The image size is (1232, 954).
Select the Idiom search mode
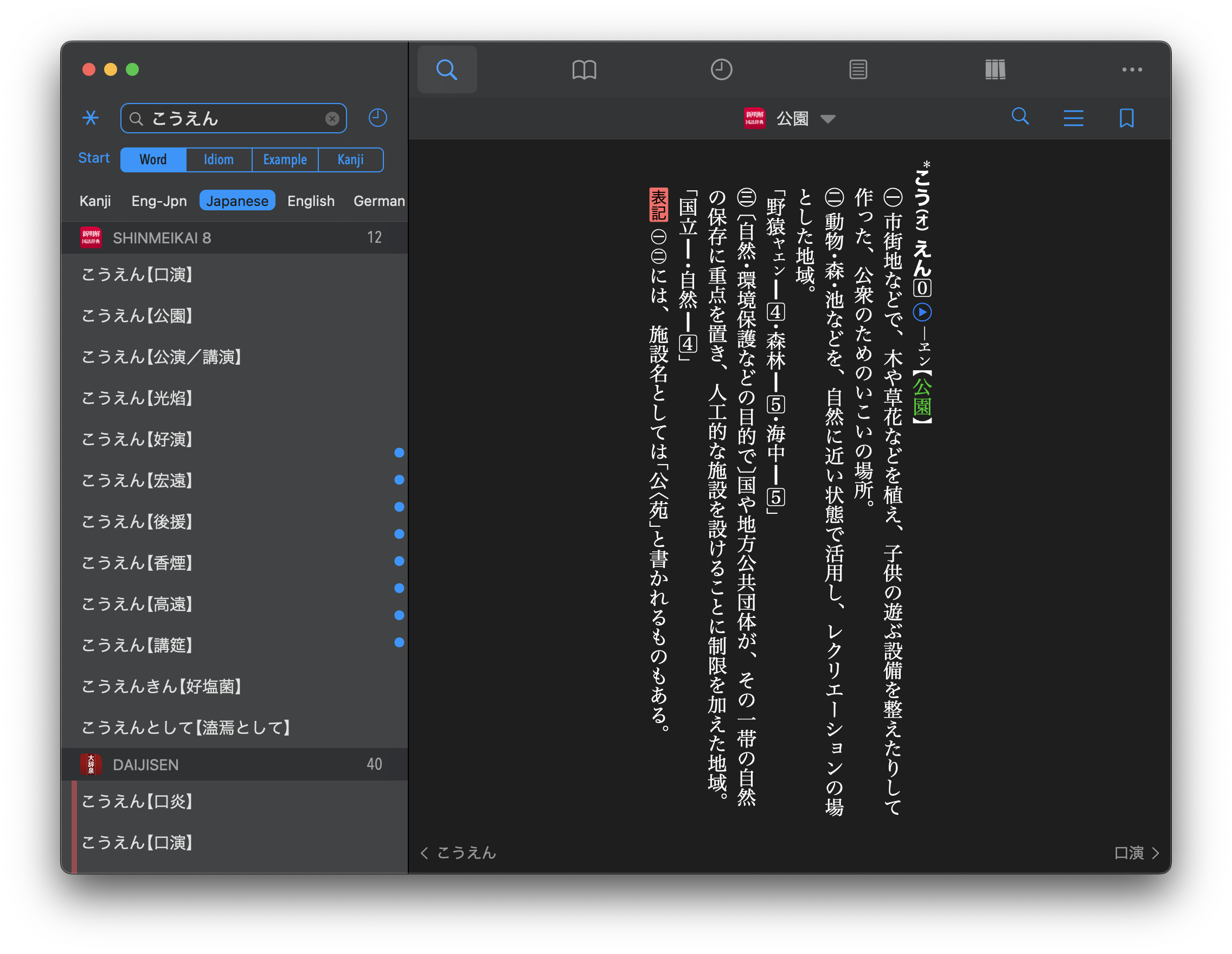click(219, 159)
